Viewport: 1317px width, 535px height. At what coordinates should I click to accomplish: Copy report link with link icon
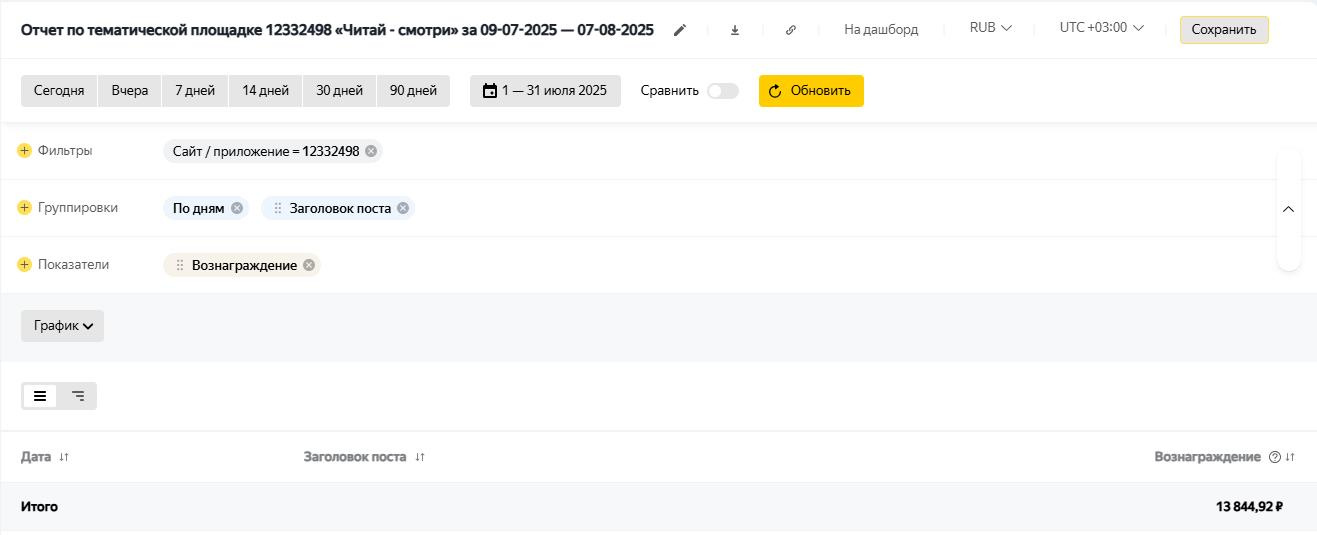(790, 30)
